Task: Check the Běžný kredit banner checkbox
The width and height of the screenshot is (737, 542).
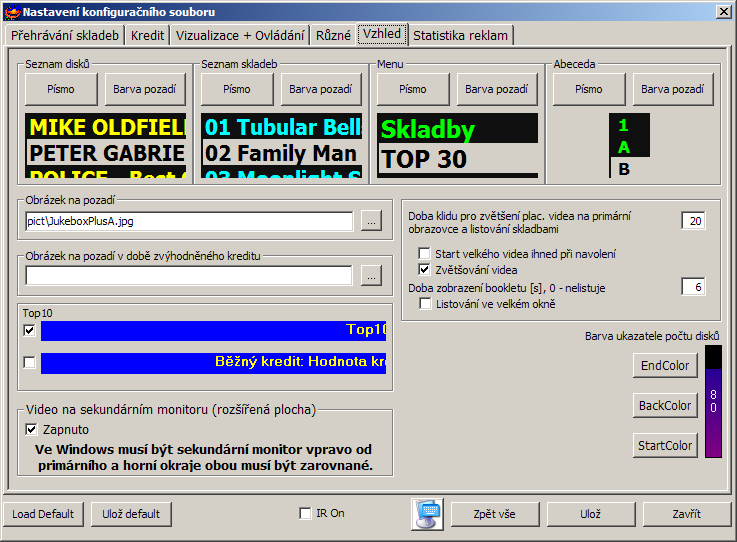Action: click(x=29, y=362)
